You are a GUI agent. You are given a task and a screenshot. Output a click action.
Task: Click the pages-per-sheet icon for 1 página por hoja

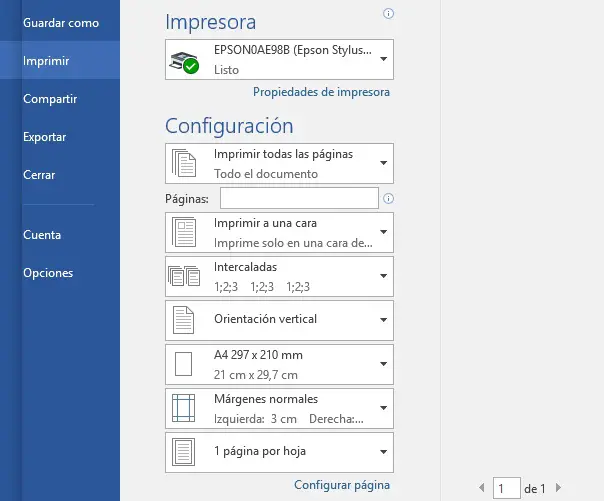pos(183,452)
